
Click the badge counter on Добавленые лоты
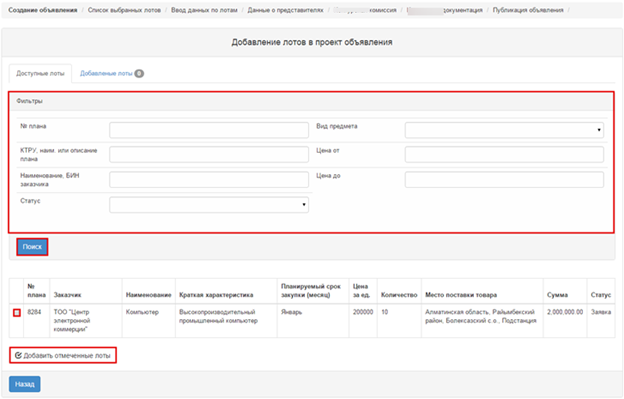139,74
